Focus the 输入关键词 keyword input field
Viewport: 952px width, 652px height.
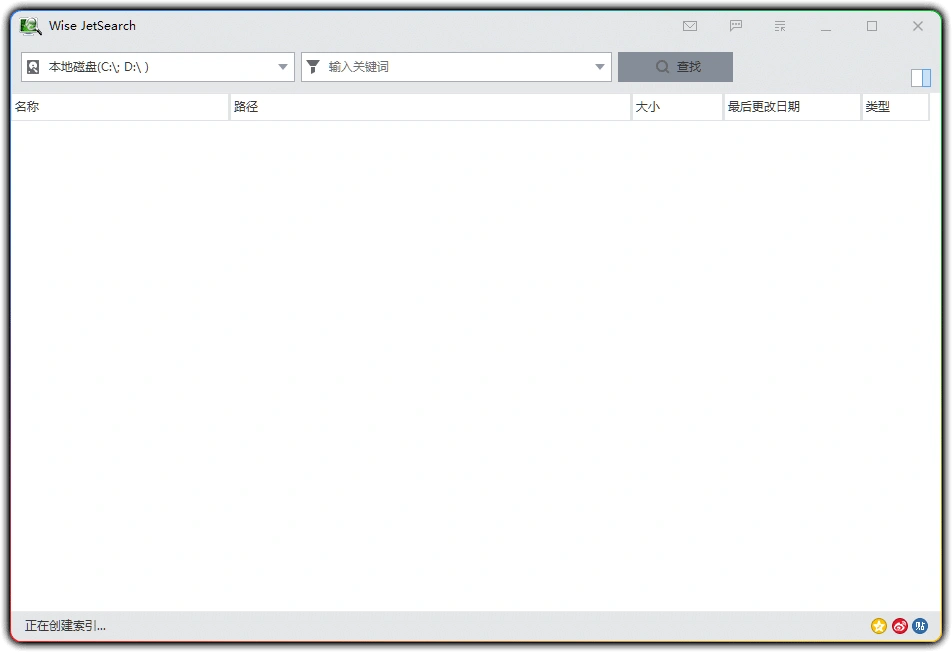457,67
